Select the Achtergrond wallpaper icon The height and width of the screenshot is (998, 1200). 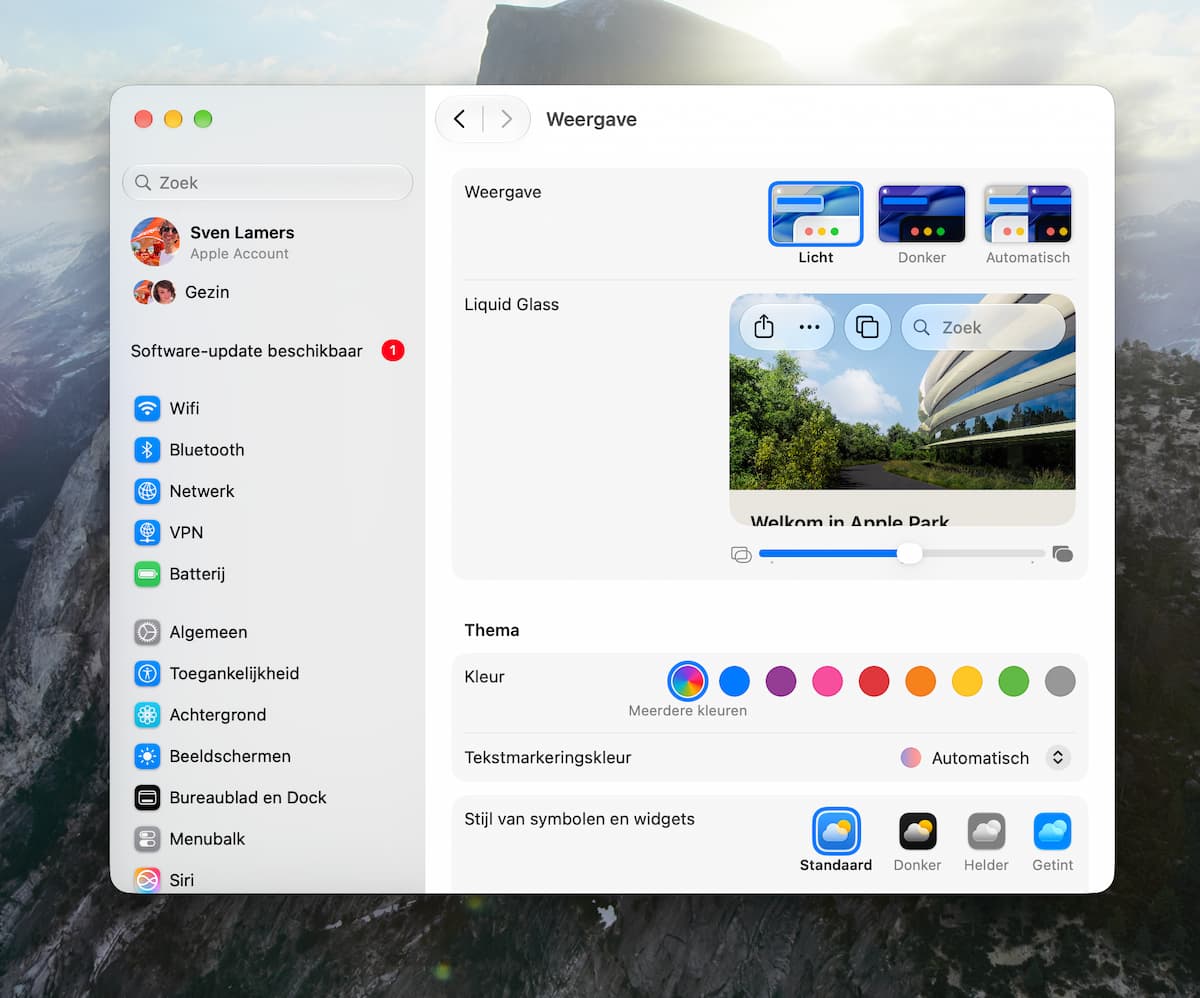coord(147,715)
